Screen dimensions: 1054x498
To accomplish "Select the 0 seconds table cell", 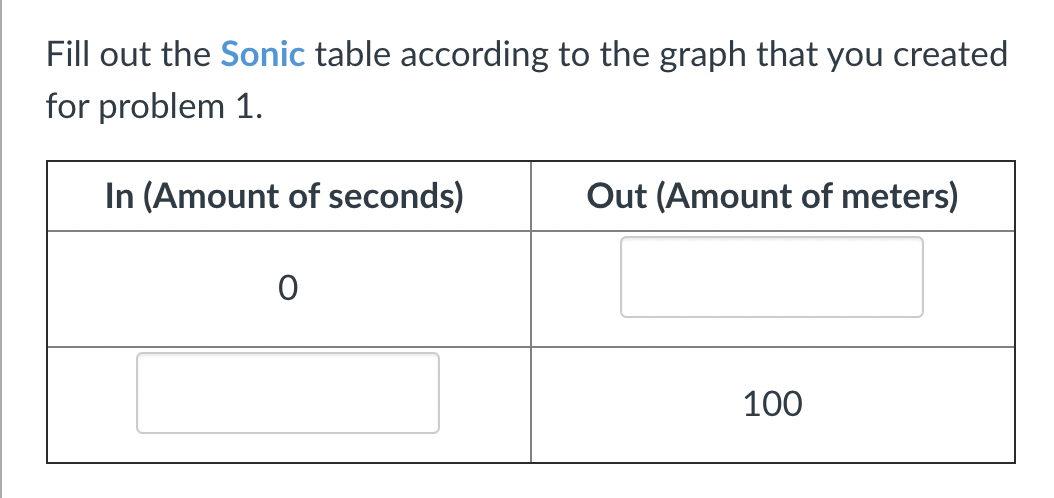I will click(287, 289).
